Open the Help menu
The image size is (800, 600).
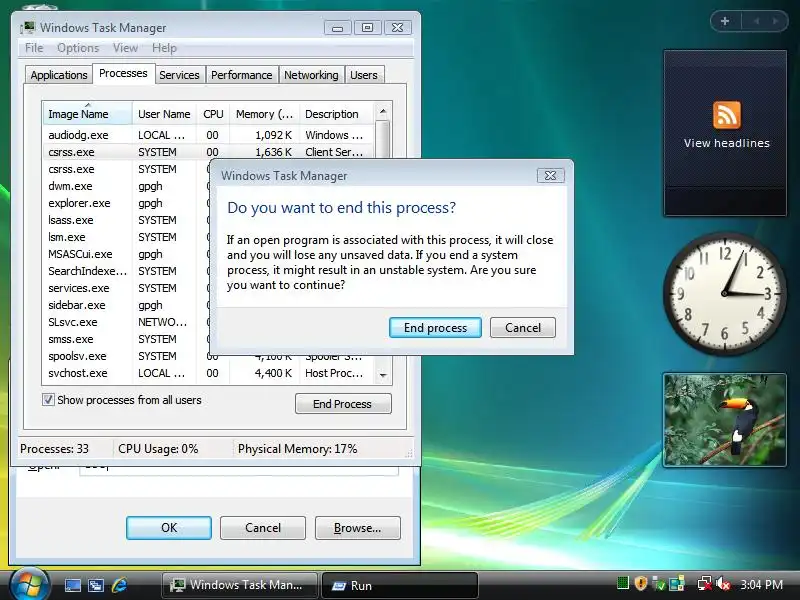coord(164,48)
